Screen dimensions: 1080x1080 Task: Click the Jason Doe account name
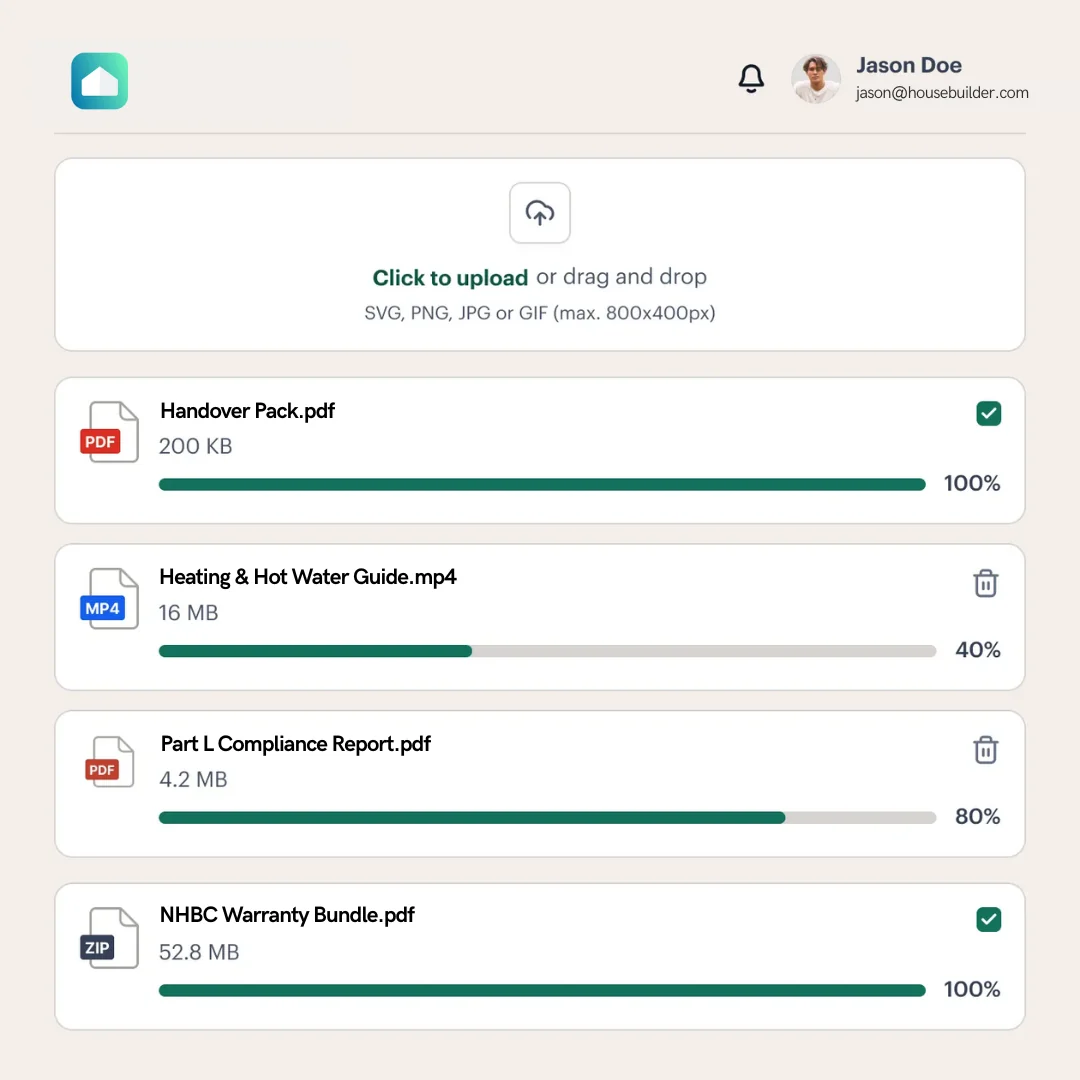[x=909, y=66]
